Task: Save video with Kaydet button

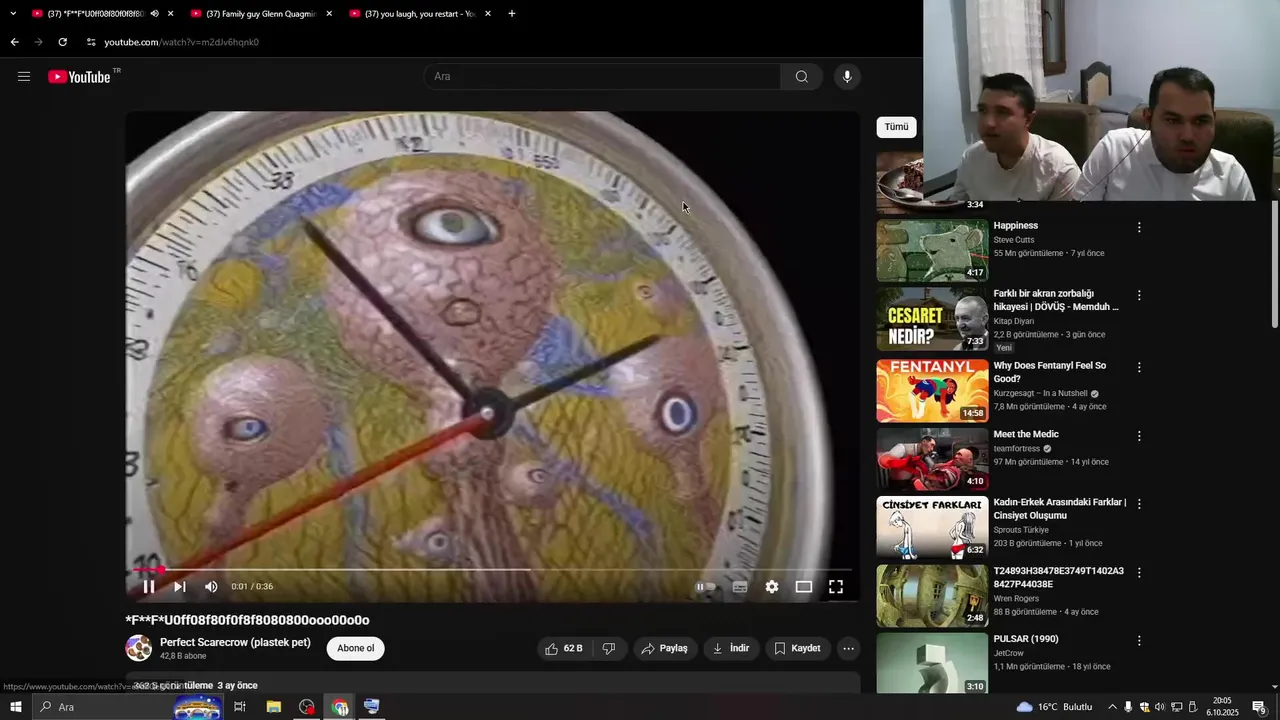Action: [798, 648]
